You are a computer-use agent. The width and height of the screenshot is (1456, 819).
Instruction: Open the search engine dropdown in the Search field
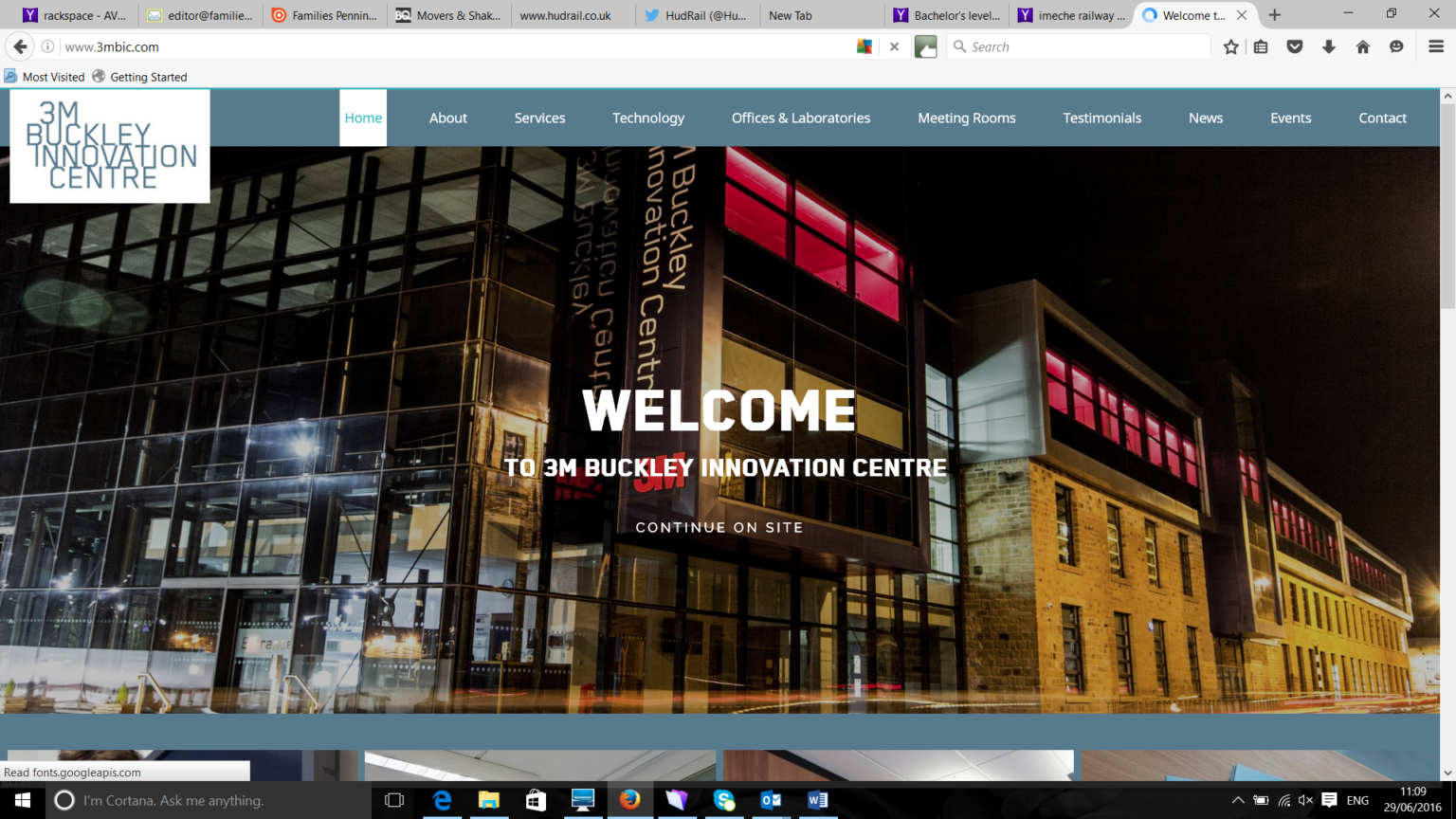click(960, 45)
